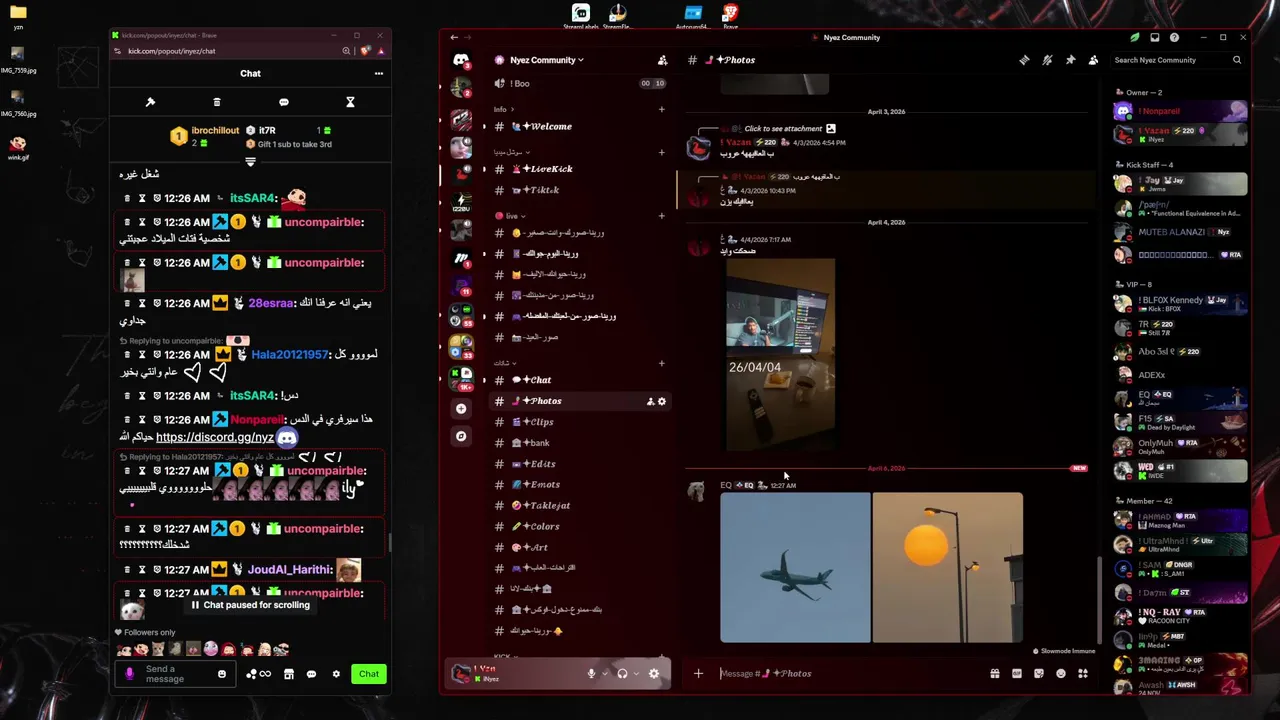This screenshot has height=720, width=1280.
Task: Click Brave site settings icon in address bar
Action: [118, 51]
